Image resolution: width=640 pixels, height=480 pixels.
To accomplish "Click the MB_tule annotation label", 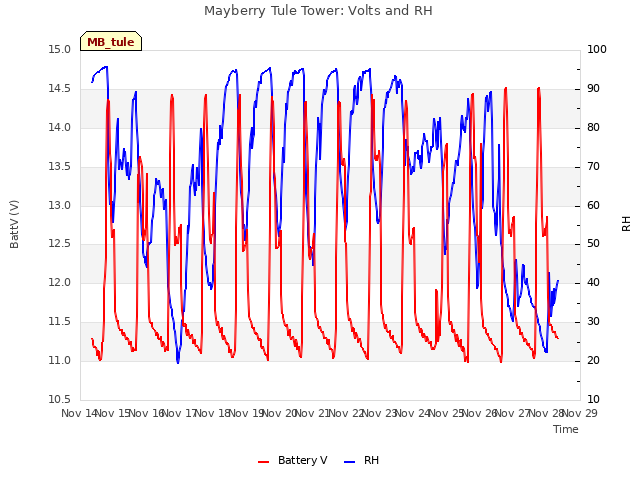I will (111, 42).
